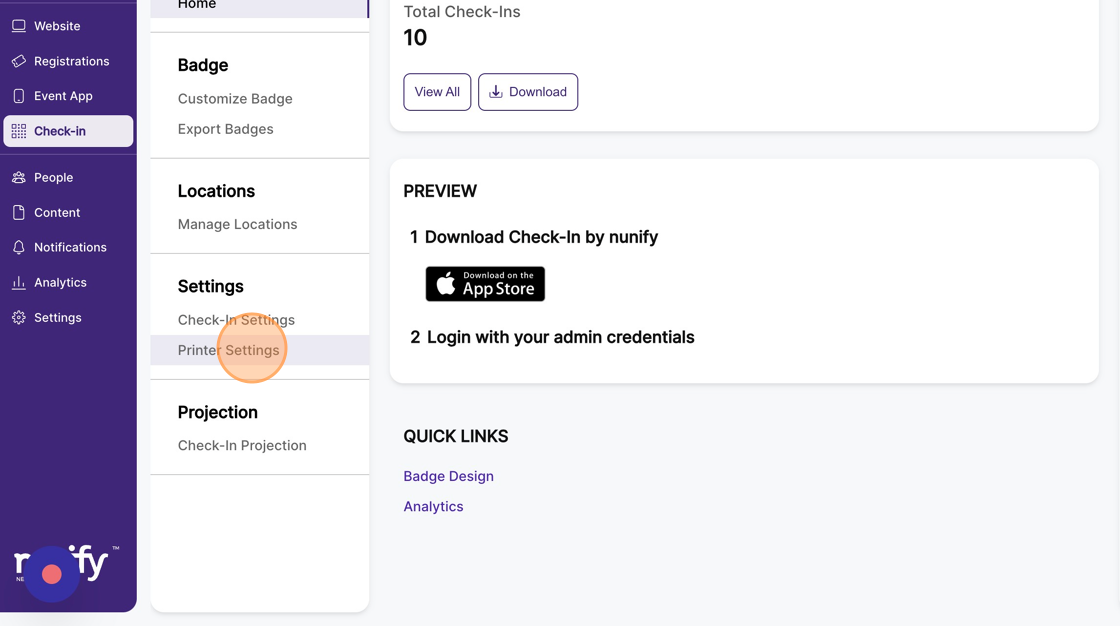Click the Content document icon

19,212
